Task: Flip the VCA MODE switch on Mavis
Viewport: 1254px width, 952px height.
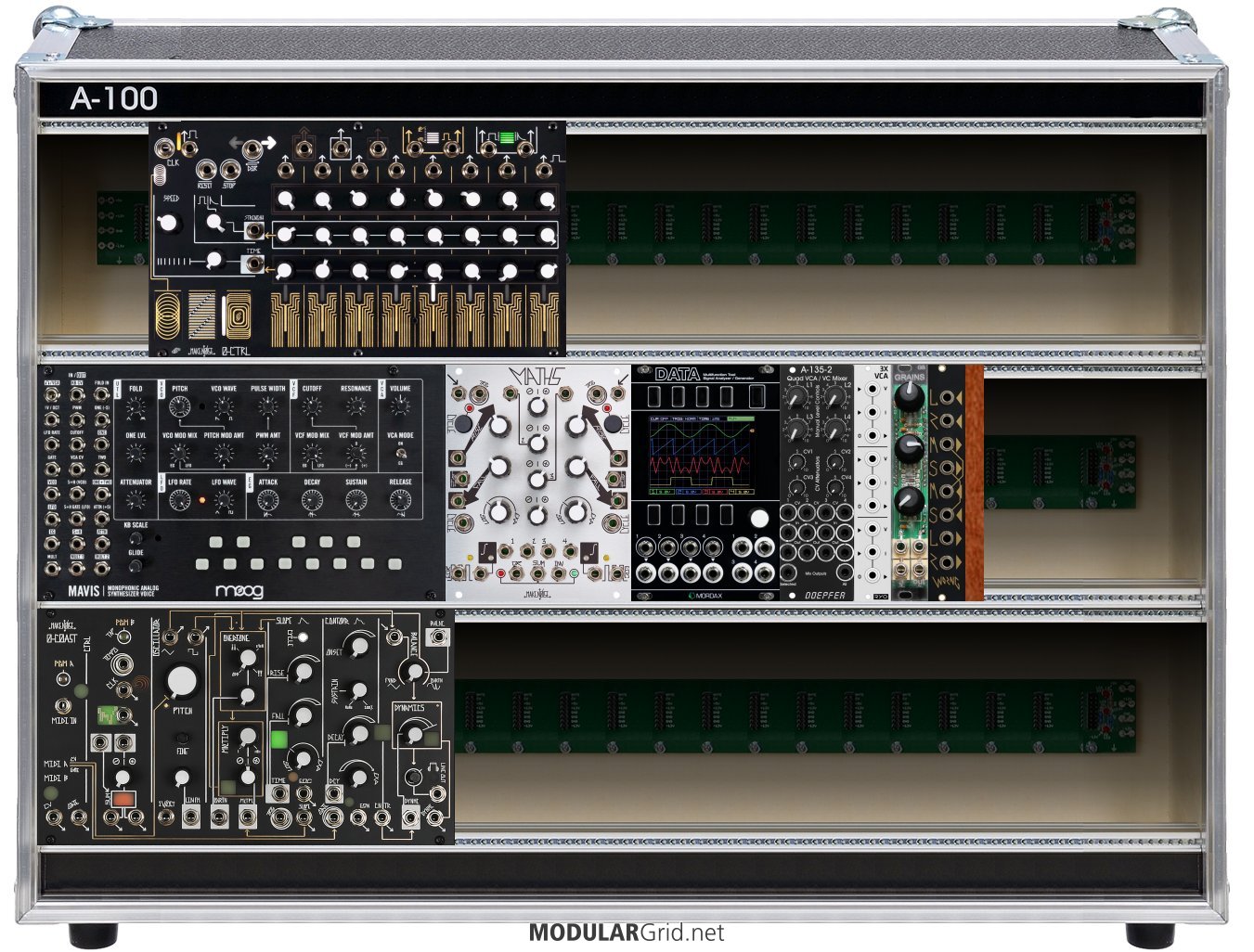Action: (x=400, y=454)
